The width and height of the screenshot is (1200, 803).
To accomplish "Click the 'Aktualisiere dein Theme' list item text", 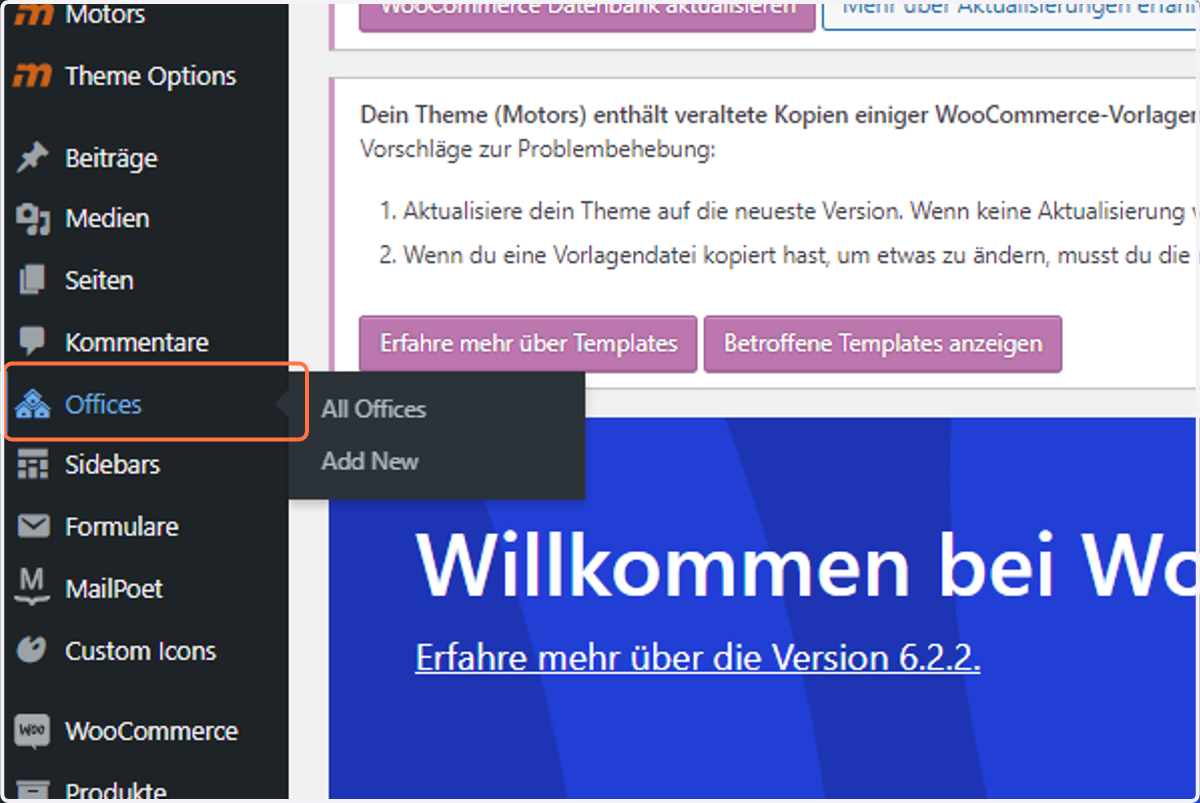I will point(800,212).
